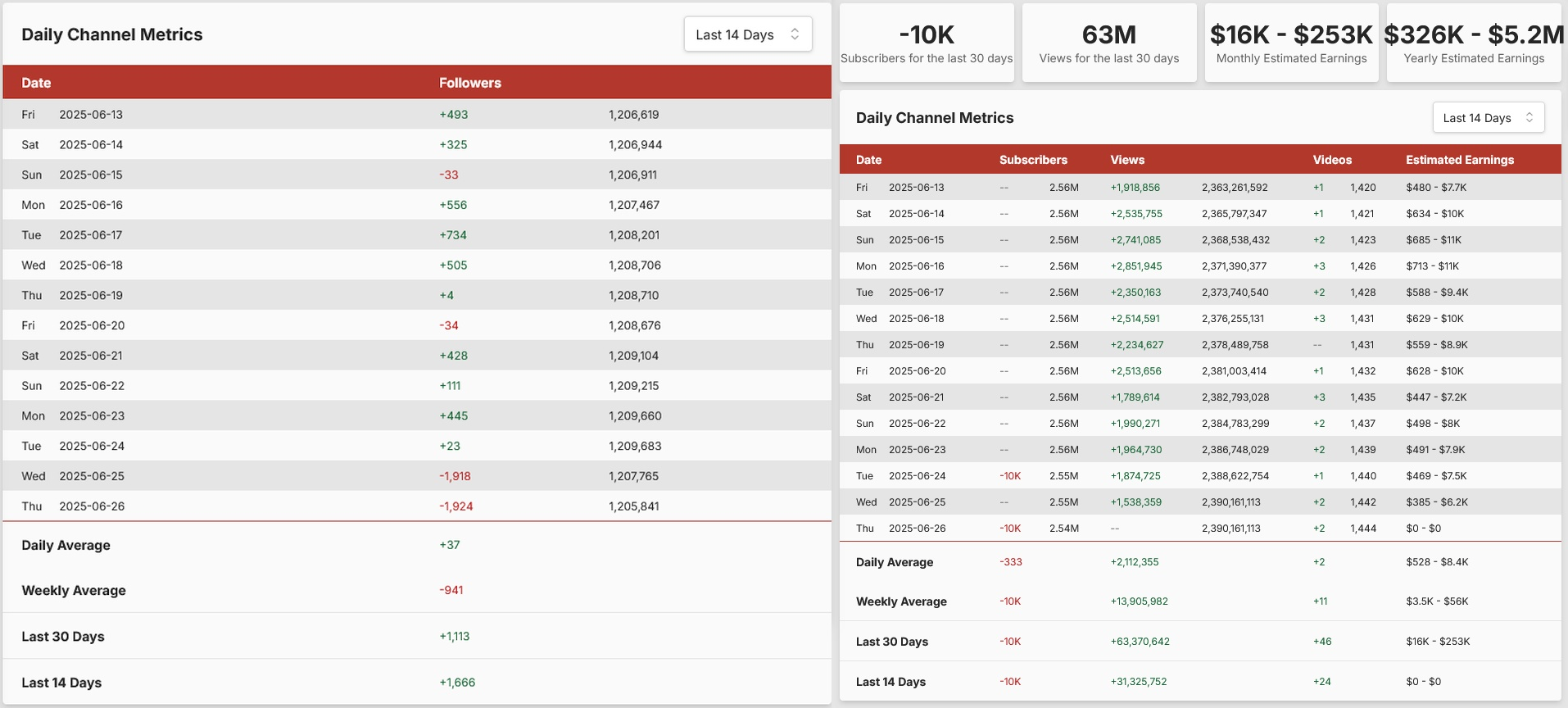1568x708 pixels.
Task: Click the +23 followers change
Action: [x=450, y=447]
